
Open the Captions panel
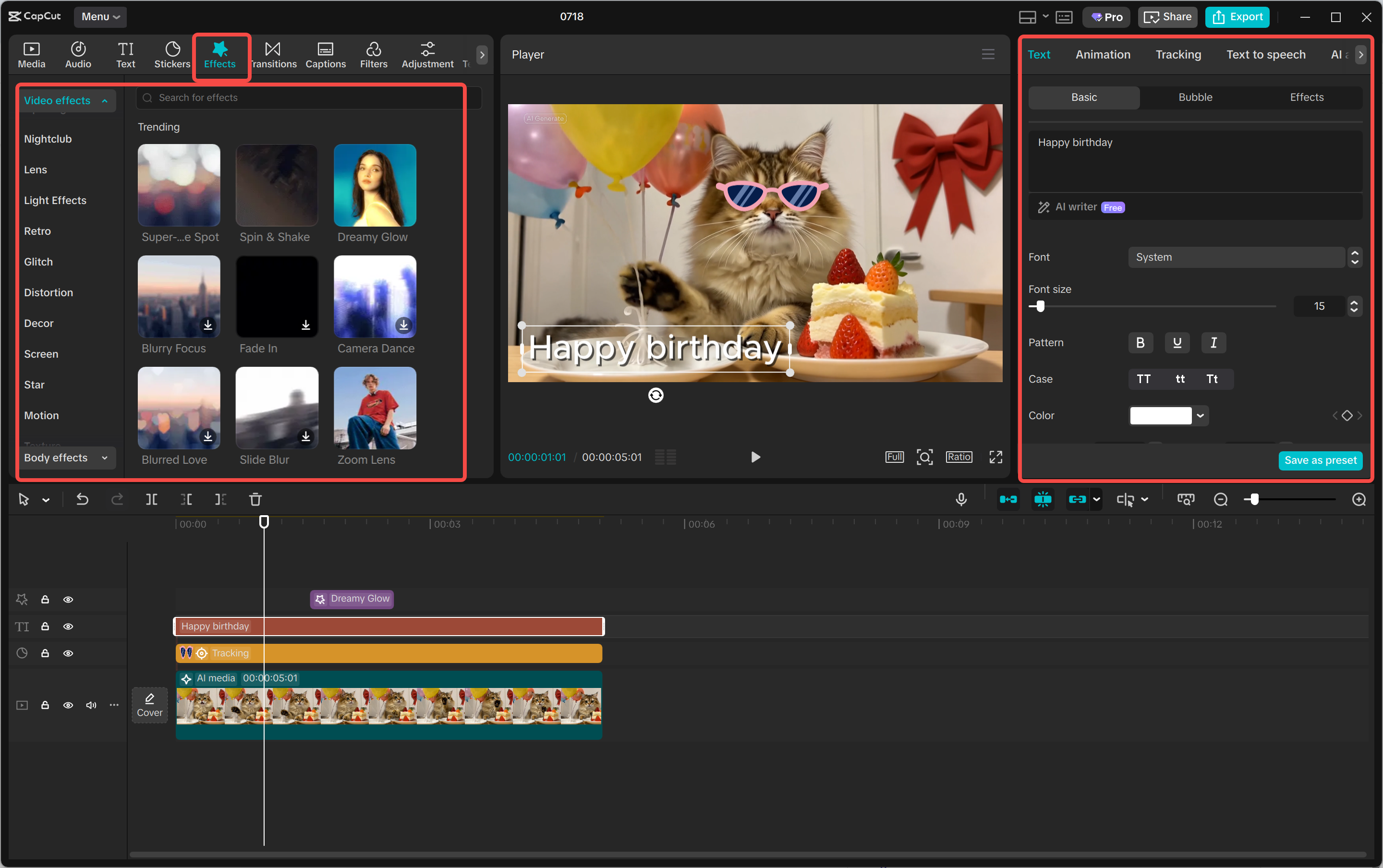coord(325,55)
